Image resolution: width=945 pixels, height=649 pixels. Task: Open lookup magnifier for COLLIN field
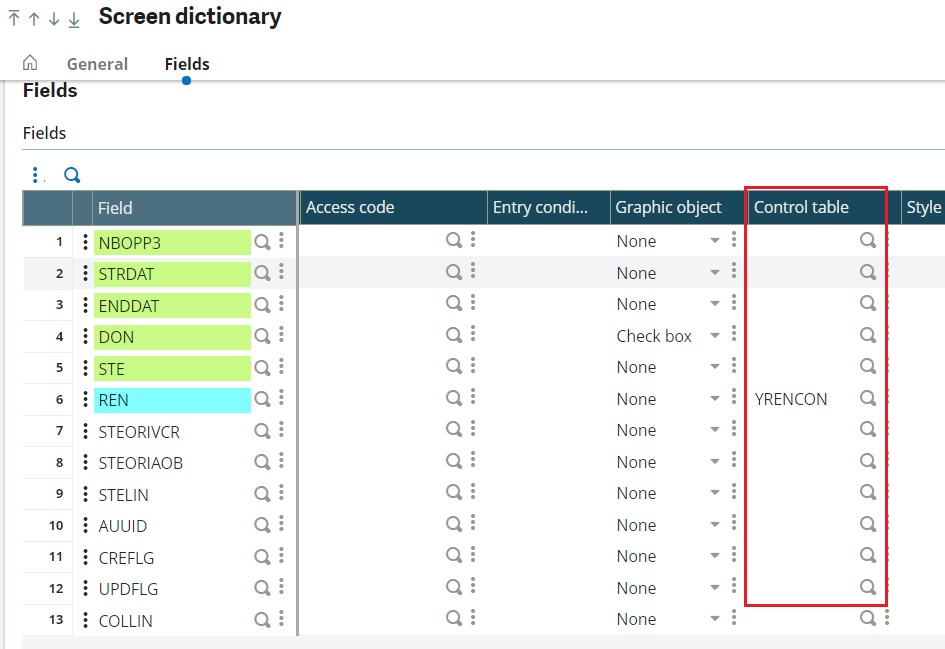262,619
